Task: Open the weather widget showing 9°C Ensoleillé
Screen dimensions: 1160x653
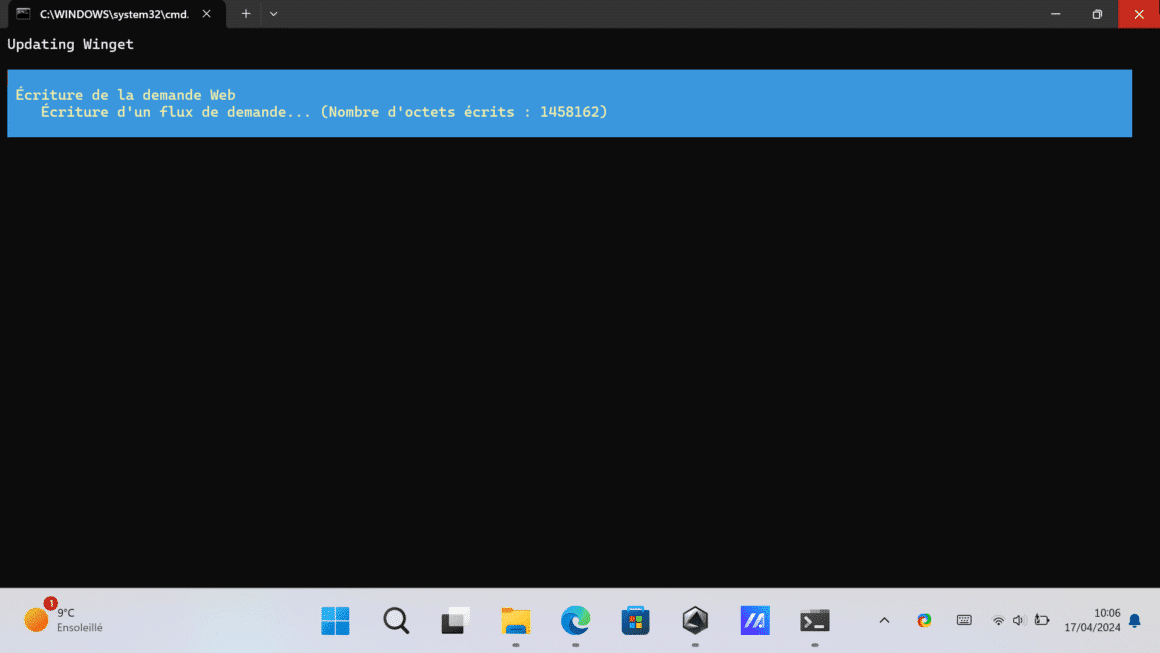Action: (64, 620)
